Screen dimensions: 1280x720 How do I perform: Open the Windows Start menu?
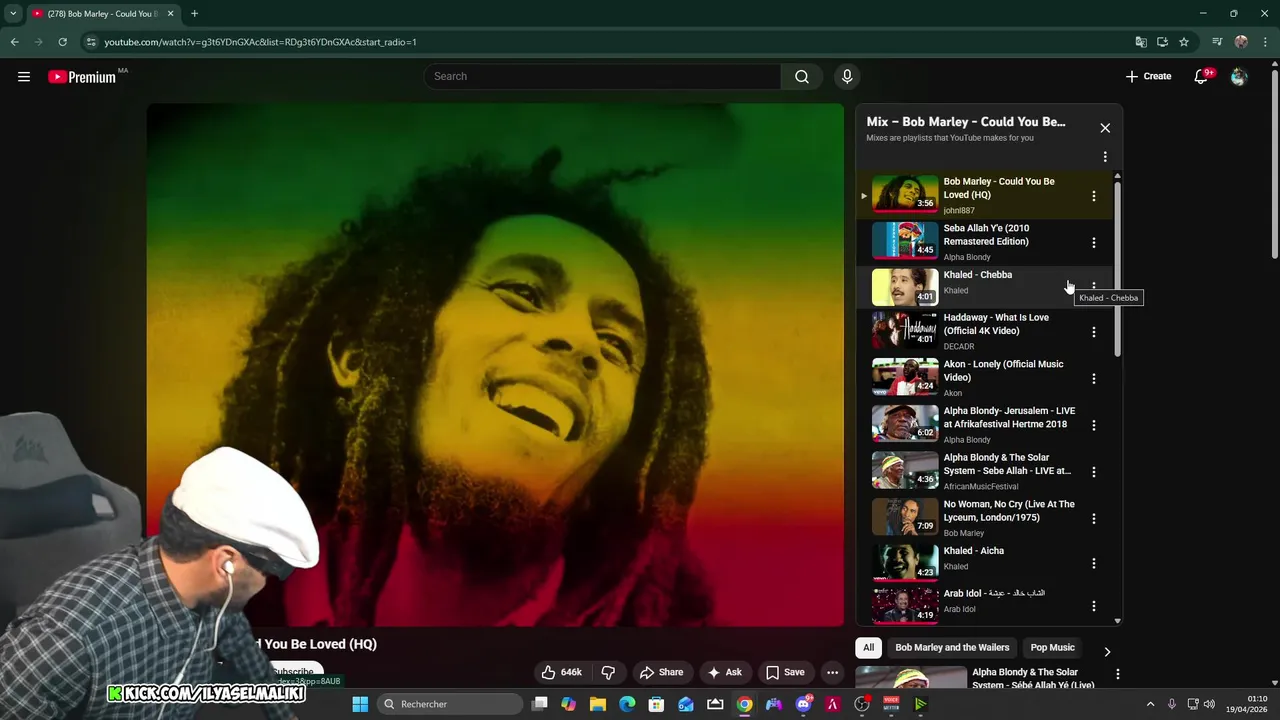coord(360,704)
